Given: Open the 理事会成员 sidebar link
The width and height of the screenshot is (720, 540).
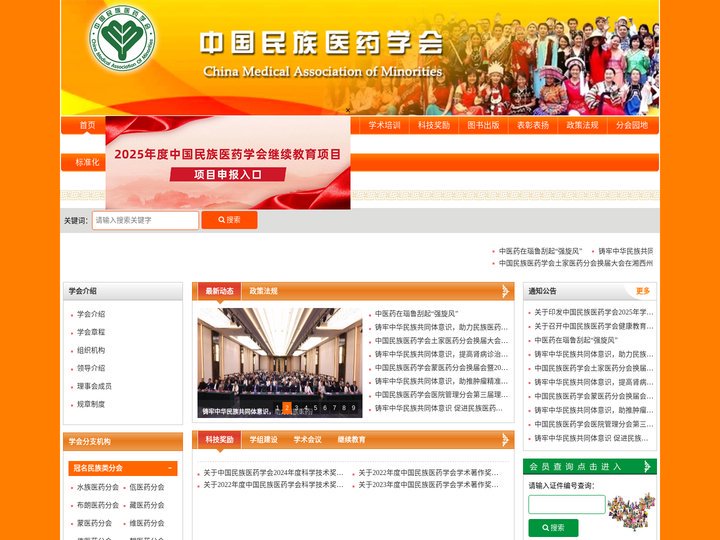Looking at the screenshot, I should coord(94,386).
